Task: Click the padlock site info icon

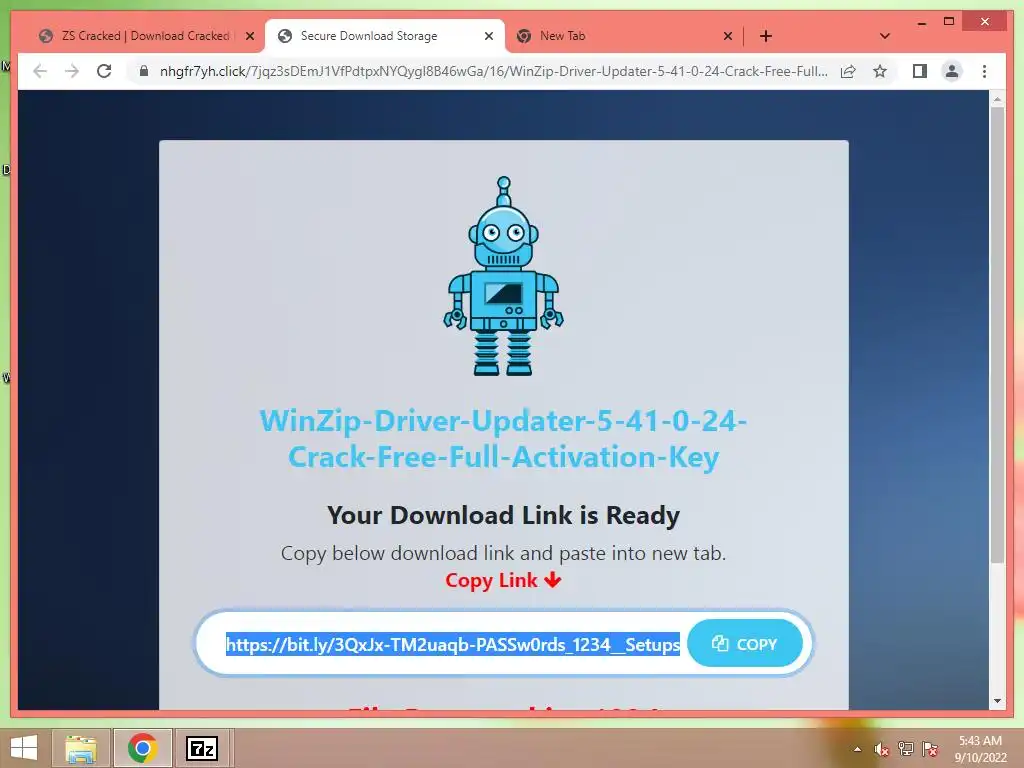Action: (x=144, y=71)
